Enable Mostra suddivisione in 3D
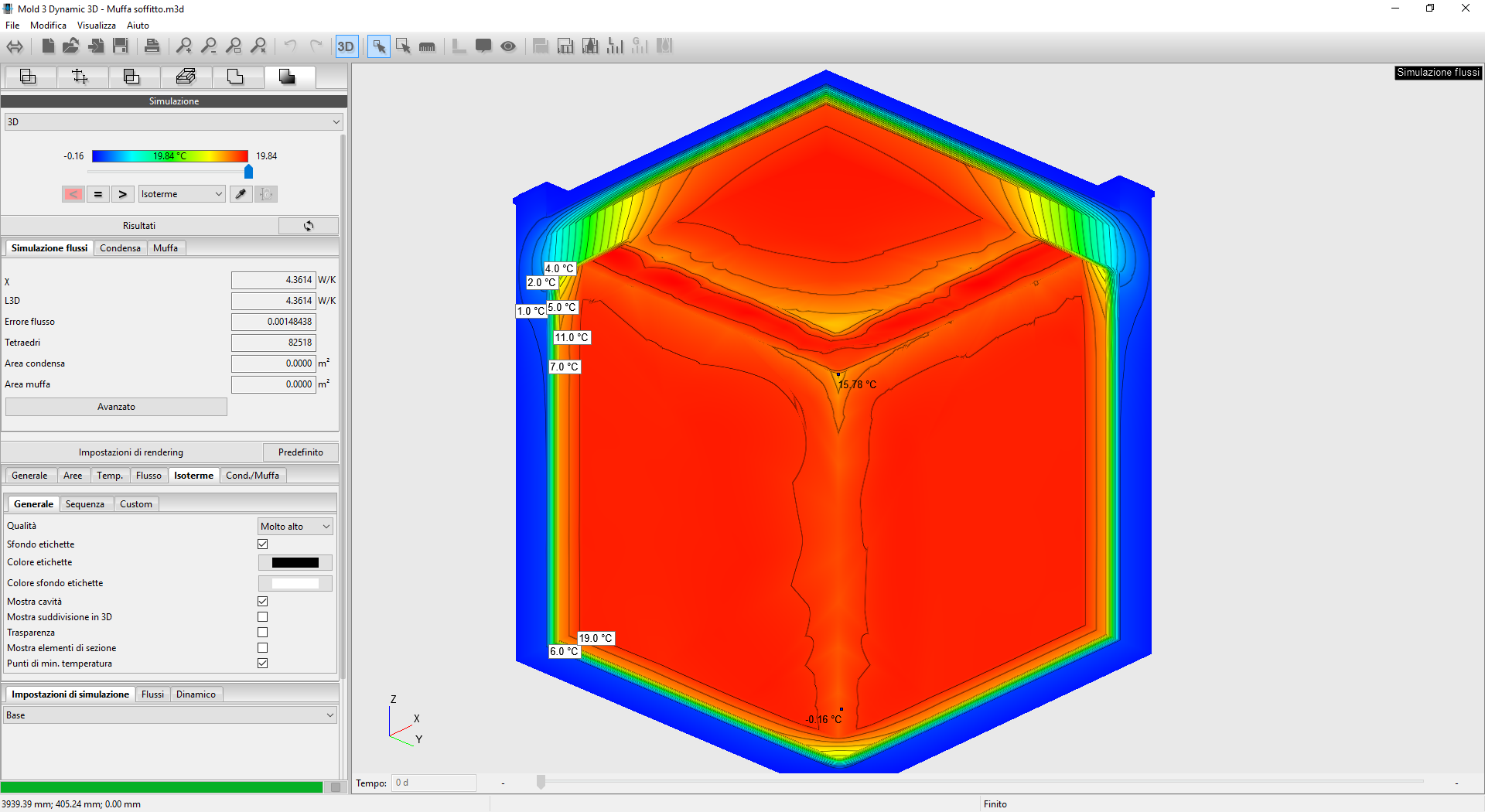Viewport: 1485px width, 812px height. [x=263, y=617]
